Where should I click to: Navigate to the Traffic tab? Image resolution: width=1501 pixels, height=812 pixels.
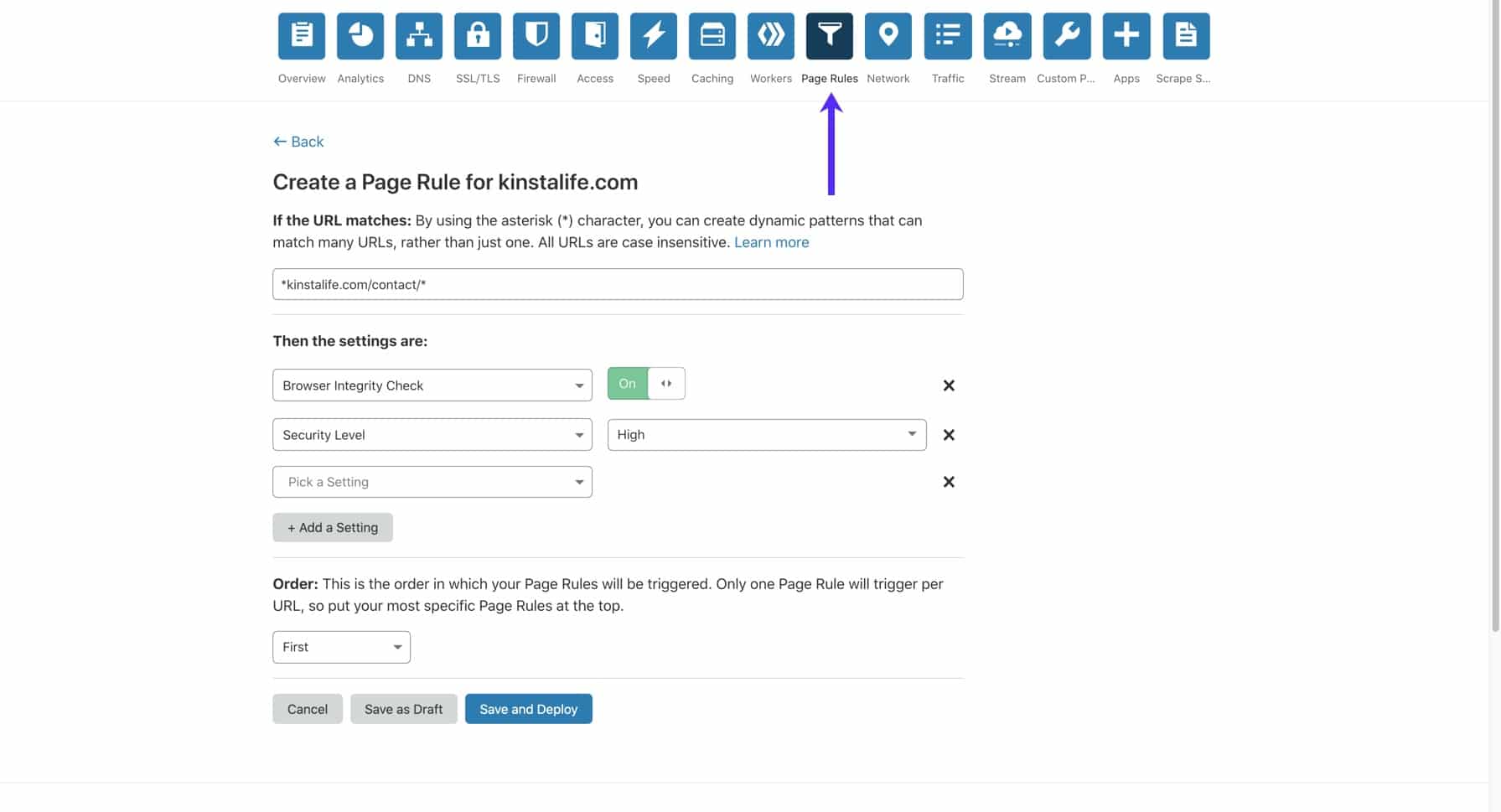pos(947,36)
